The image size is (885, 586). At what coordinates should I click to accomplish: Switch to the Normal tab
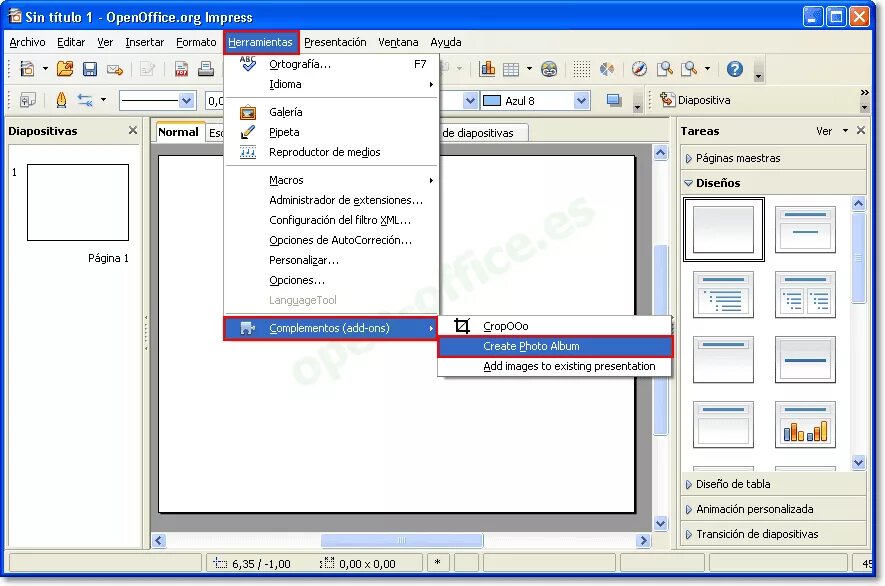tap(178, 131)
